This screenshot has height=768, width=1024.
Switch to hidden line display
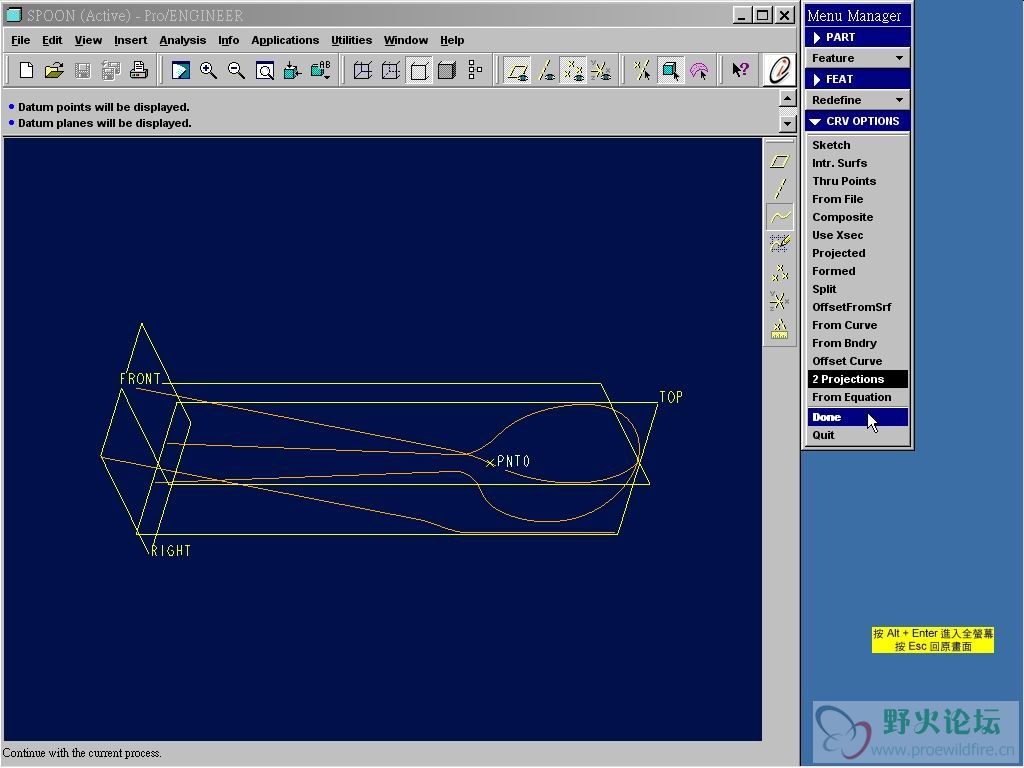[391, 70]
